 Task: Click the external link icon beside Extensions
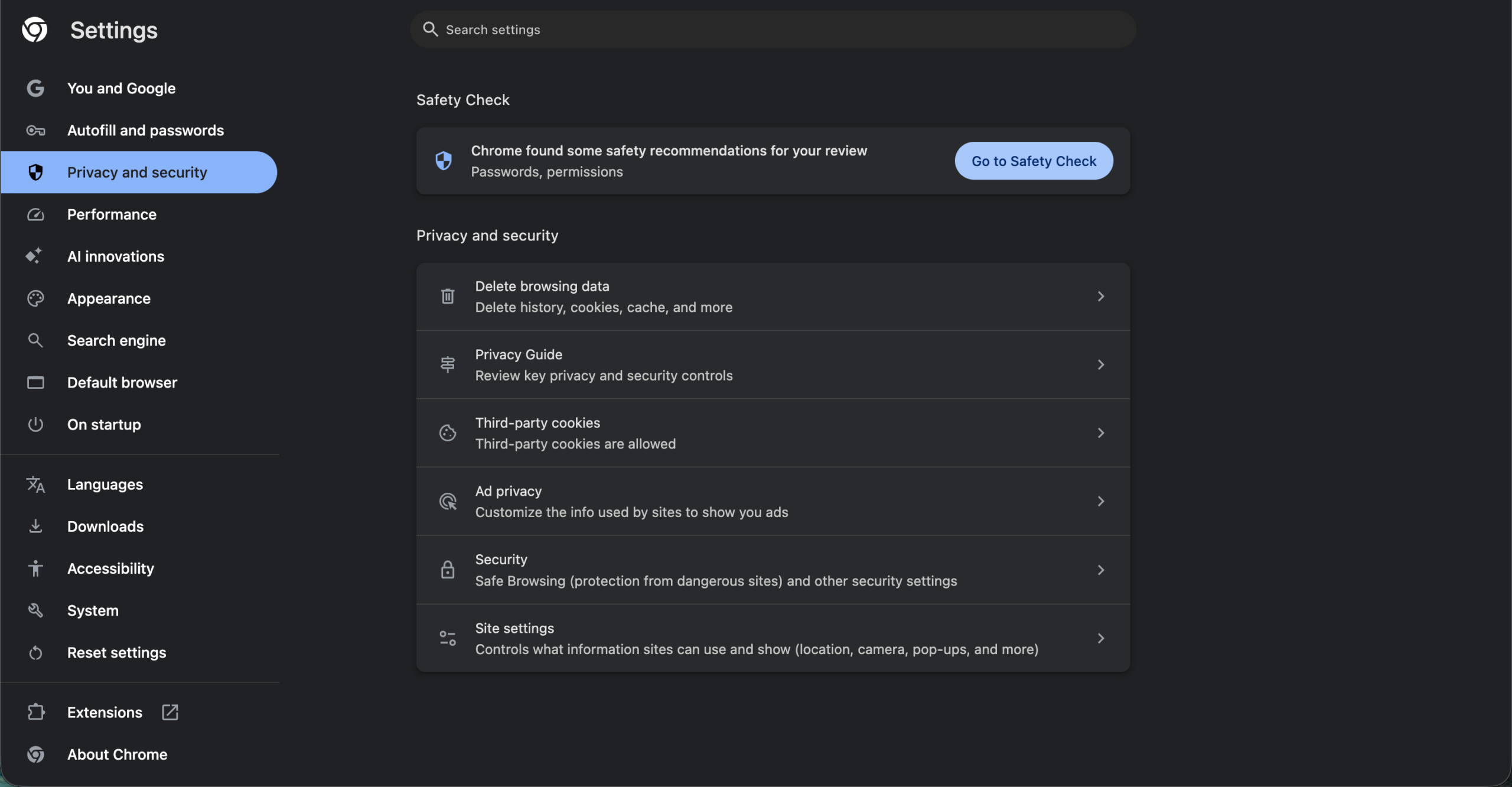click(170, 712)
